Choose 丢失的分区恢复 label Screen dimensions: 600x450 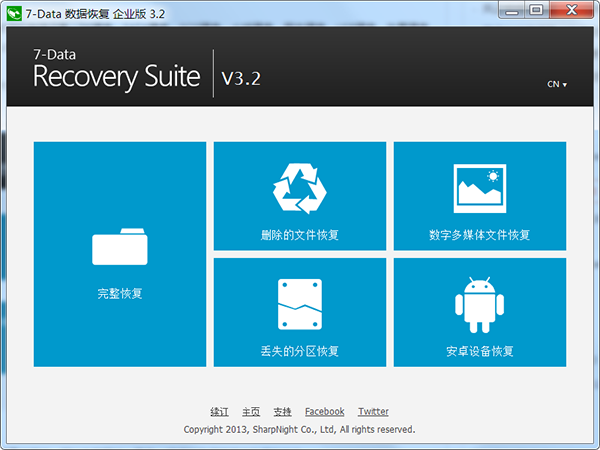[x=300, y=351]
